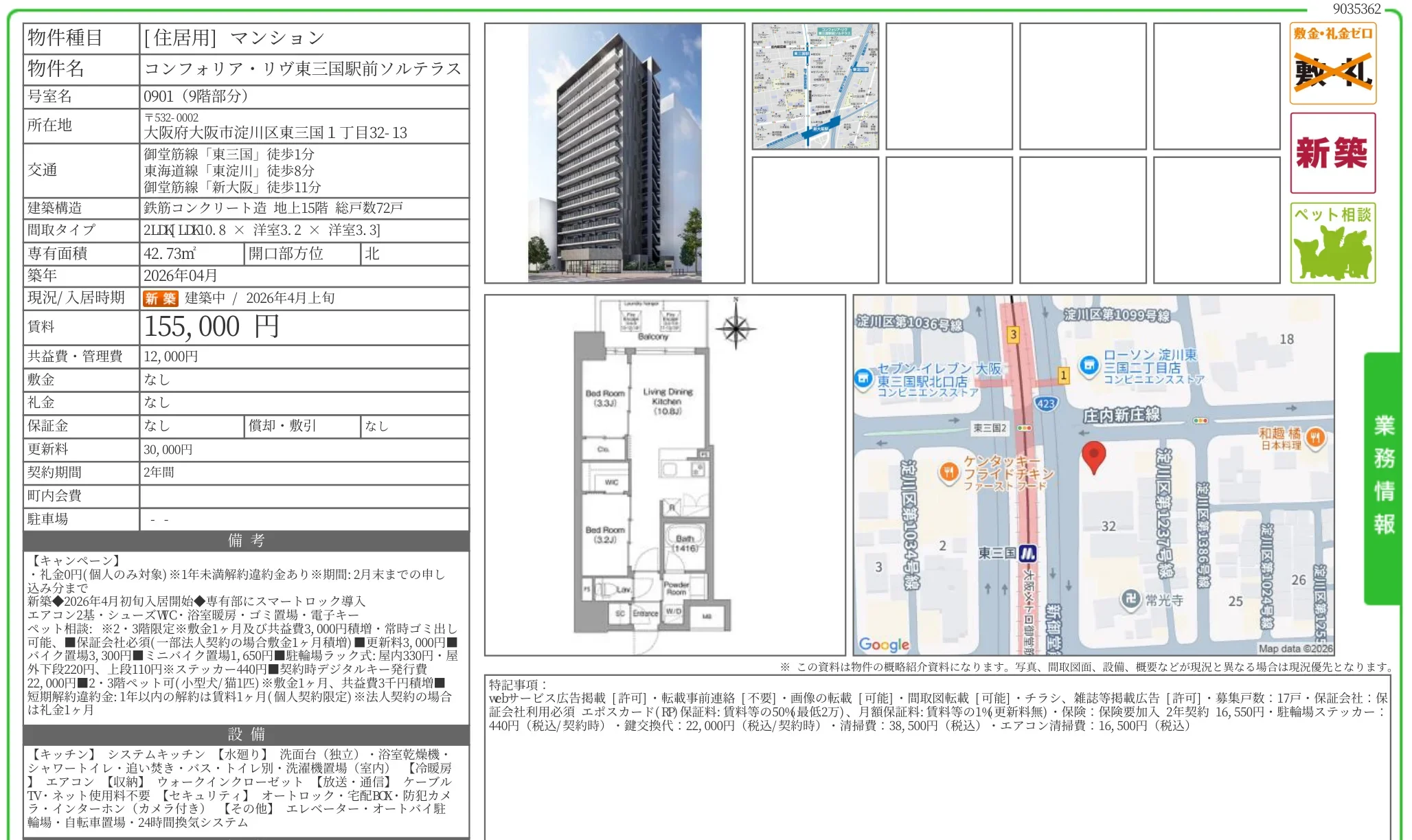Click the 常光寺 temple map marker
The image size is (1412, 840).
point(1130,599)
